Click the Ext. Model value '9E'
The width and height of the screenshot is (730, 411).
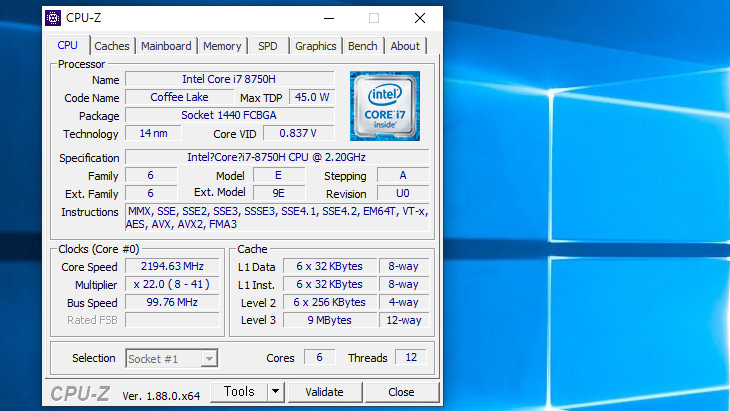pos(279,193)
